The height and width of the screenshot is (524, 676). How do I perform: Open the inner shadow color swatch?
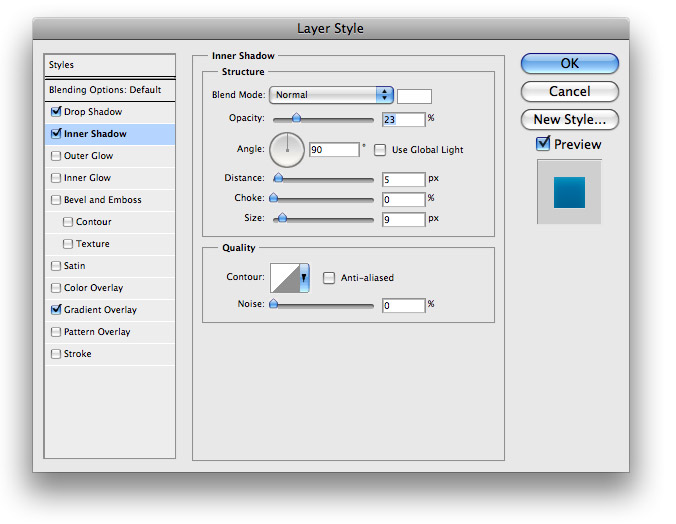(414, 96)
